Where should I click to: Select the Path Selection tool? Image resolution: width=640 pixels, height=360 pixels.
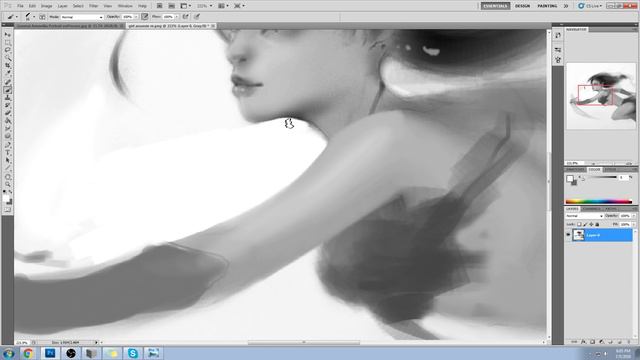point(8,160)
